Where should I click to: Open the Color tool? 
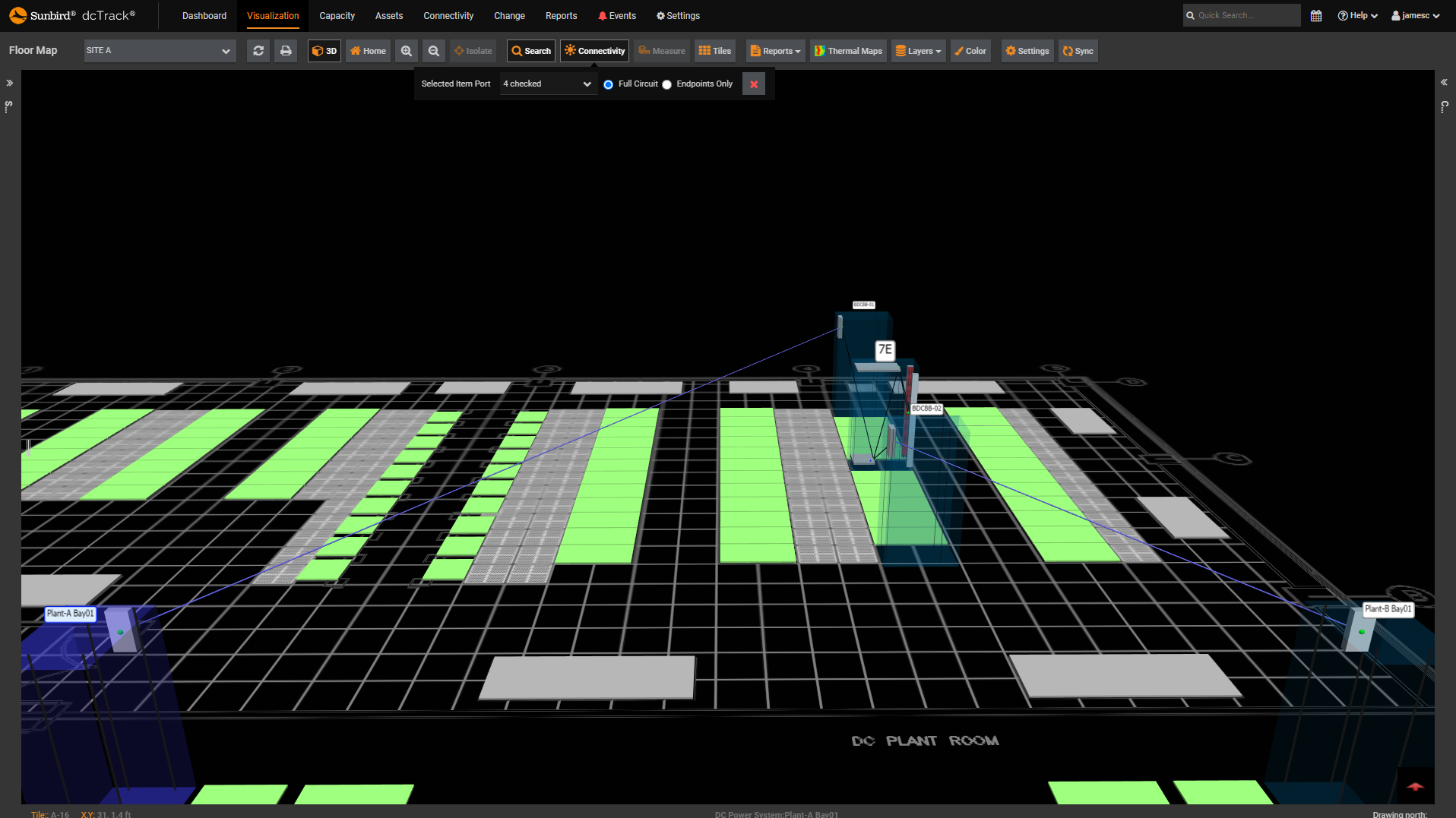[970, 51]
